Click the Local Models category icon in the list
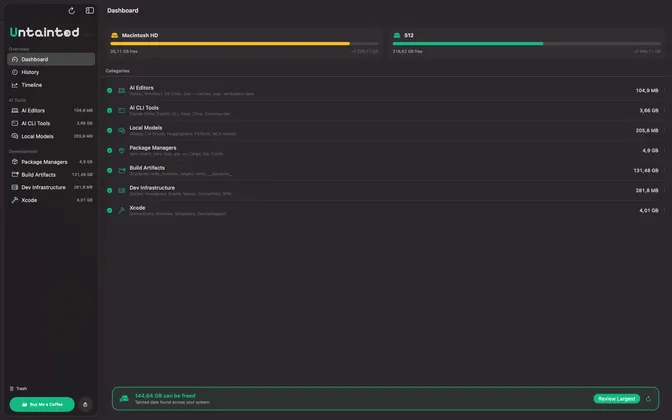The image size is (672, 420). tap(122, 130)
